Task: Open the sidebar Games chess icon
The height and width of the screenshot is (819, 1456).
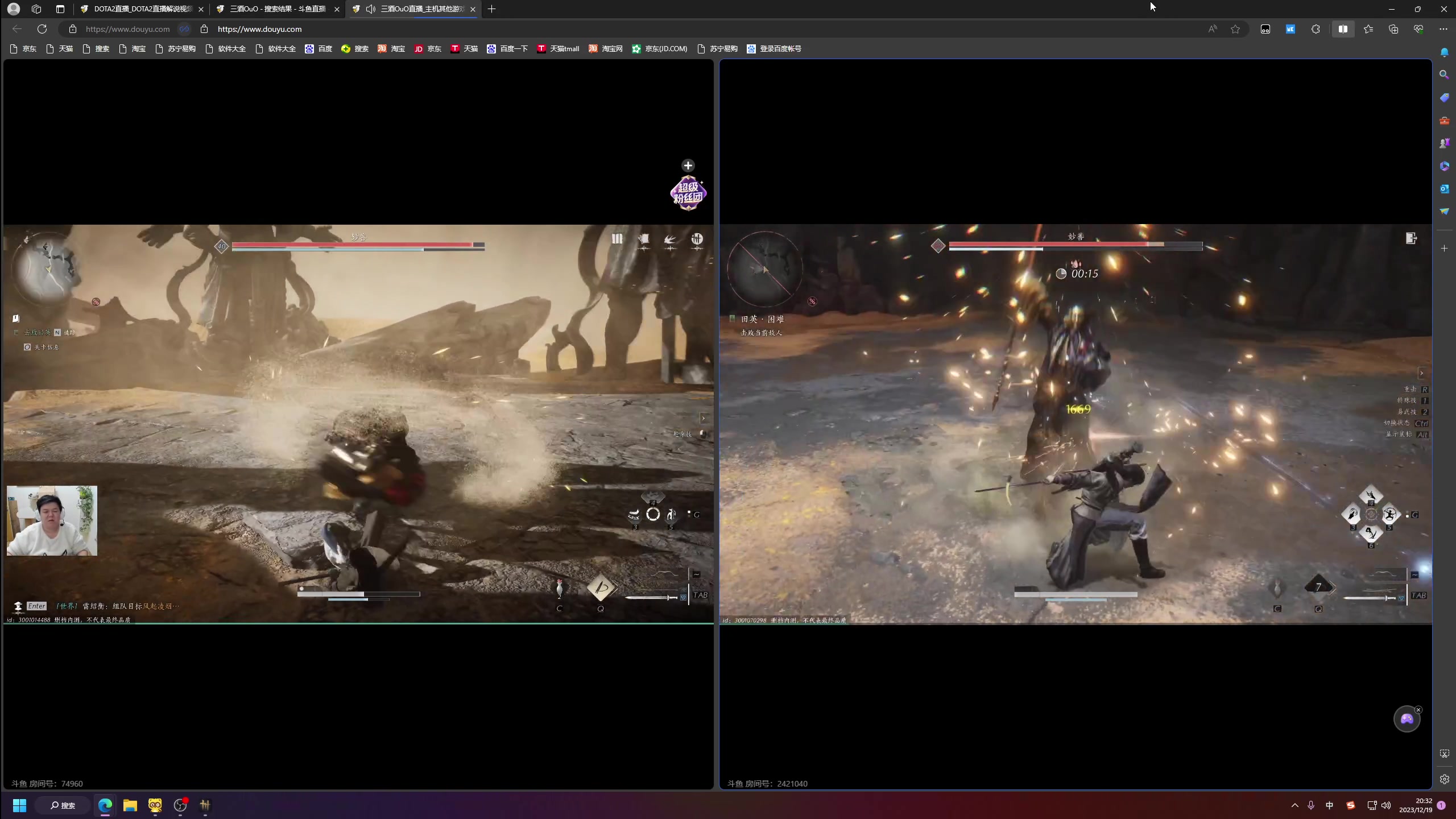Action: [x=1444, y=143]
